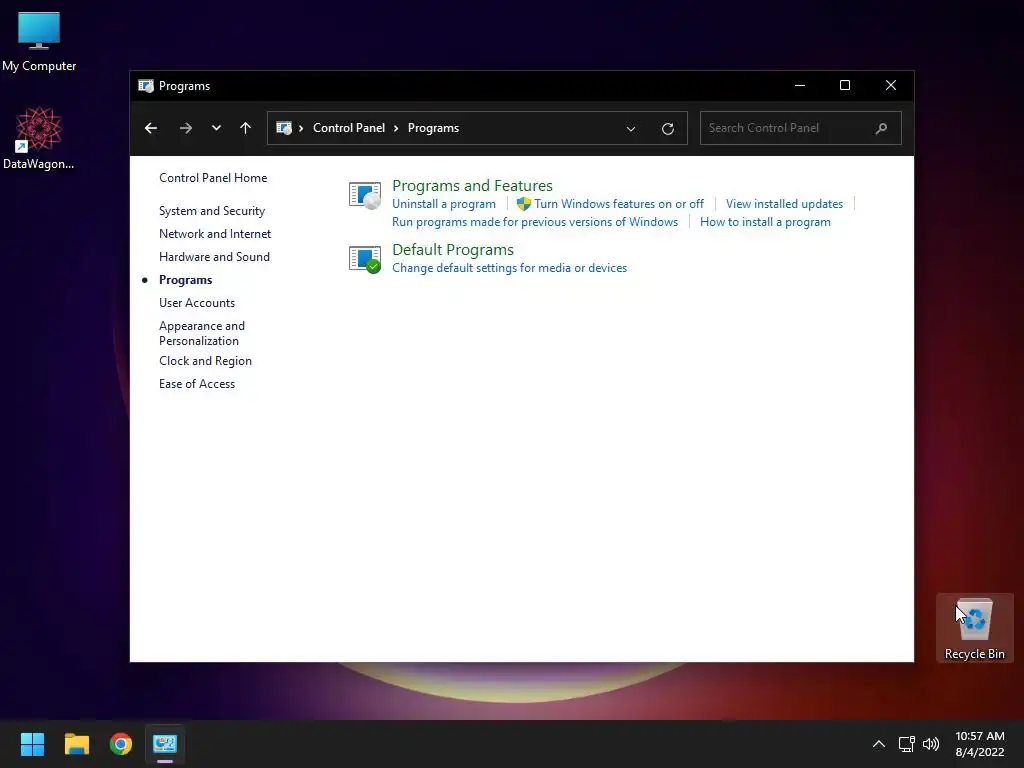Click How to install a program
The width and height of the screenshot is (1024, 768).
coord(765,222)
